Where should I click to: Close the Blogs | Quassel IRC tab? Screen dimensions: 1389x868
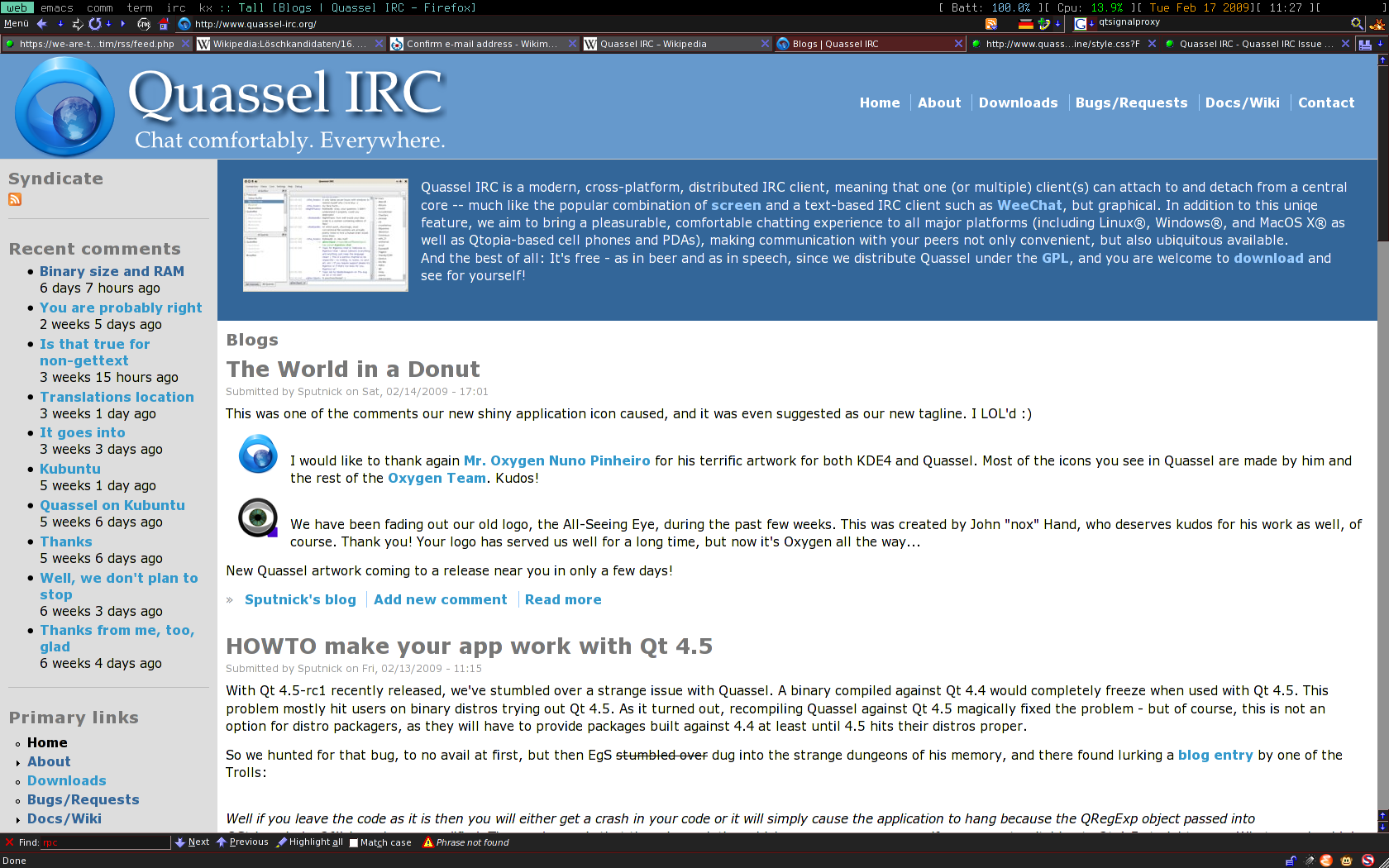pos(958,44)
